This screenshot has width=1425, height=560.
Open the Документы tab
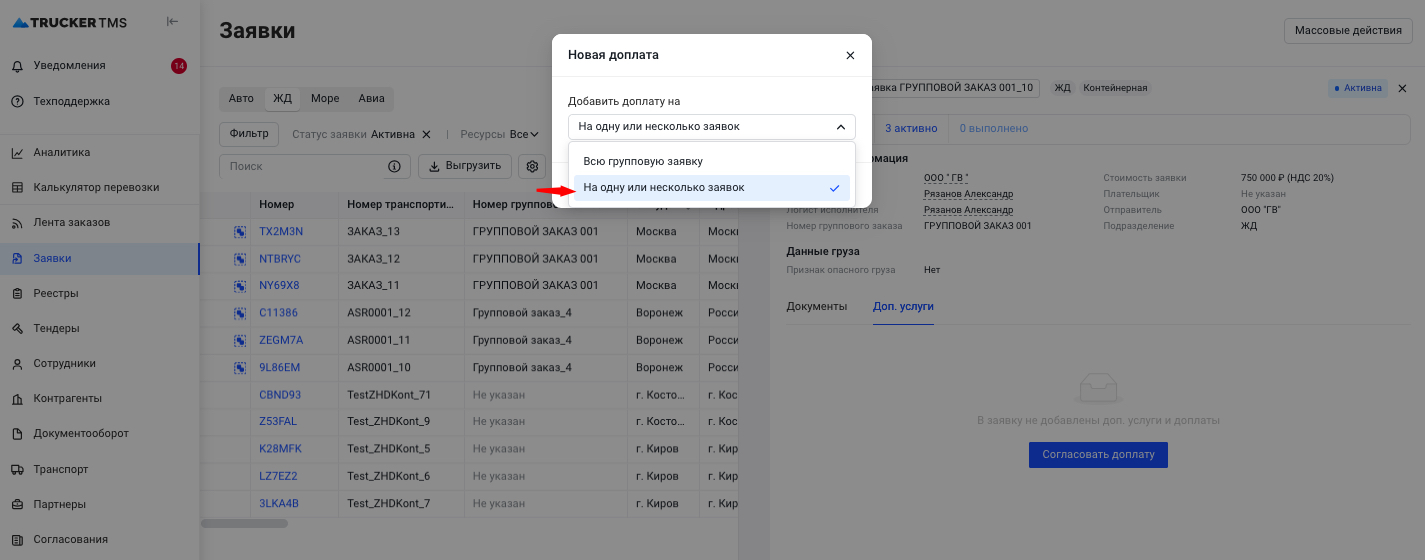(816, 306)
